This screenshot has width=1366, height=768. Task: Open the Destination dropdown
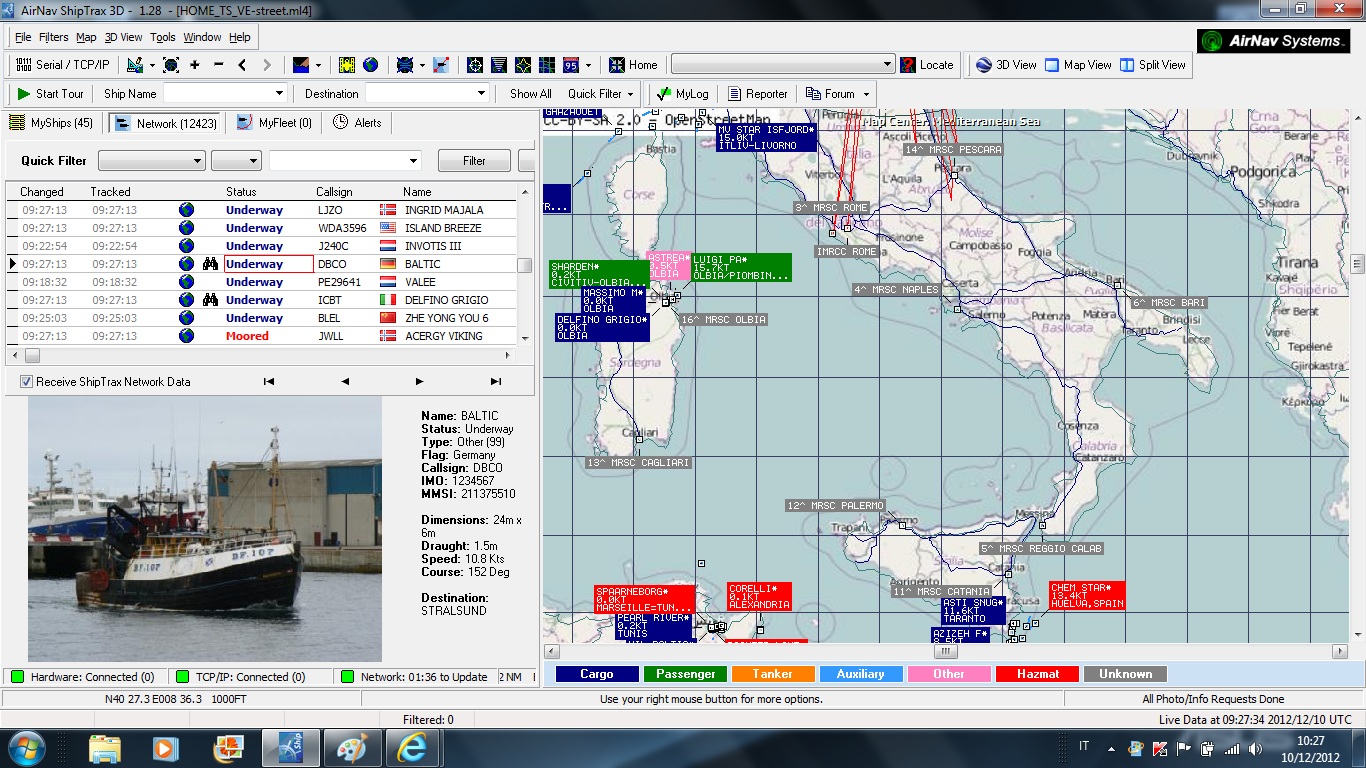(x=480, y=94)
